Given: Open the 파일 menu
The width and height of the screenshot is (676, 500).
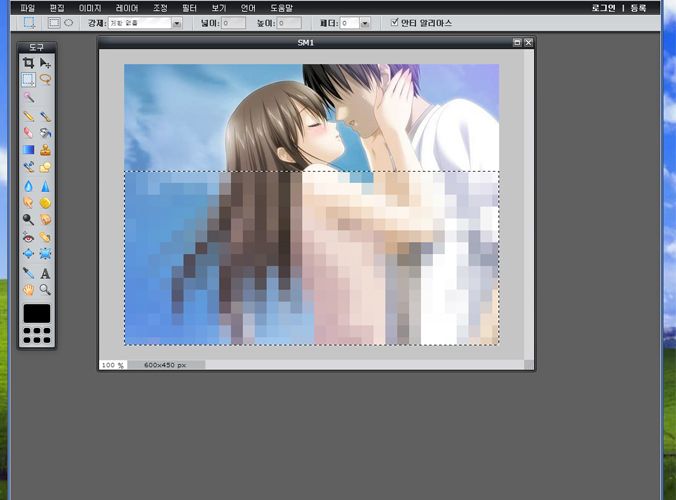Looking at the screenshot, I should tap(28, 8).
